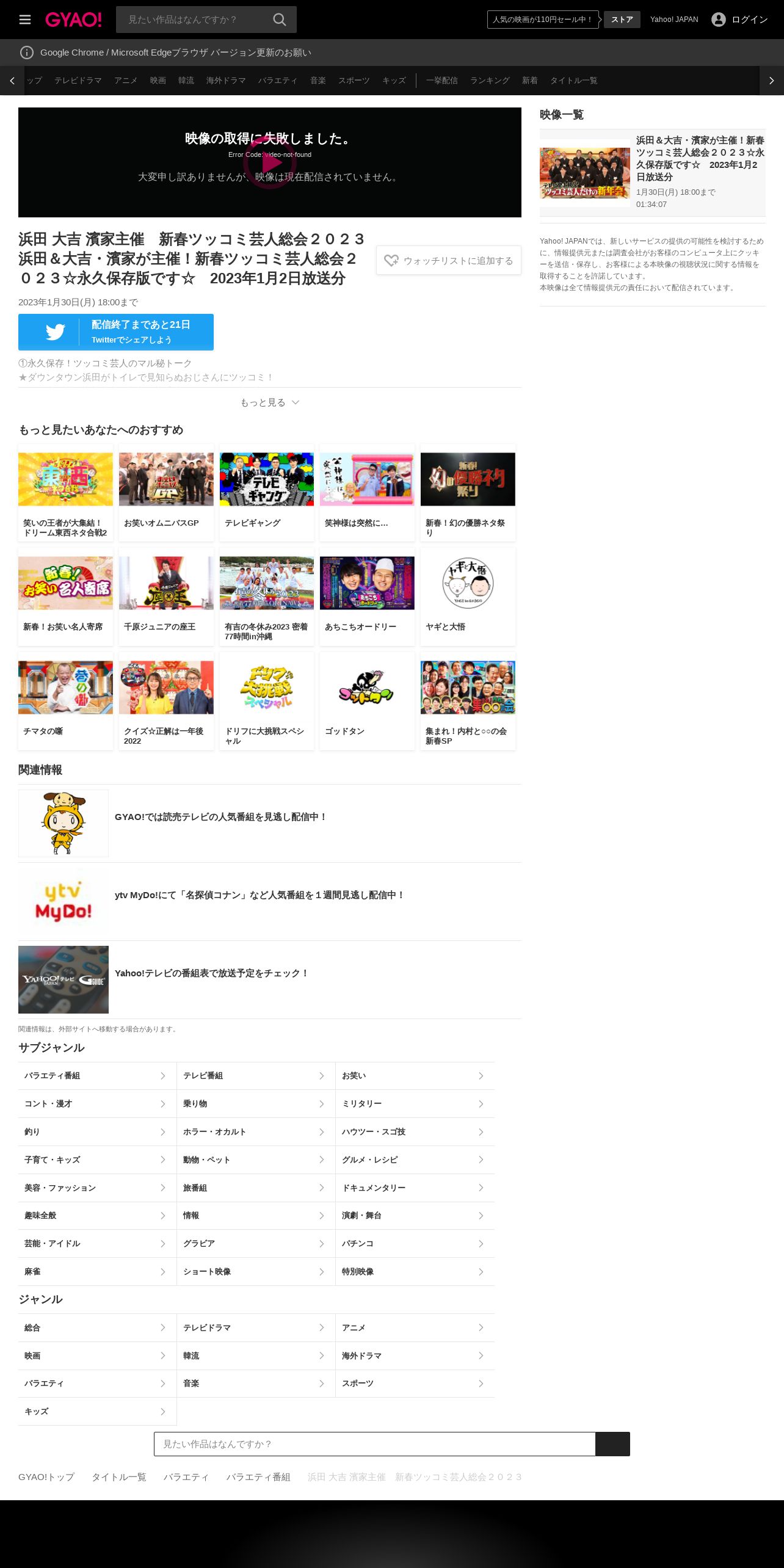Screen dimensions: 784x1568
Task: Click バラエティ番組 breadcrumb link
Action: click(x=258, y=1477)
